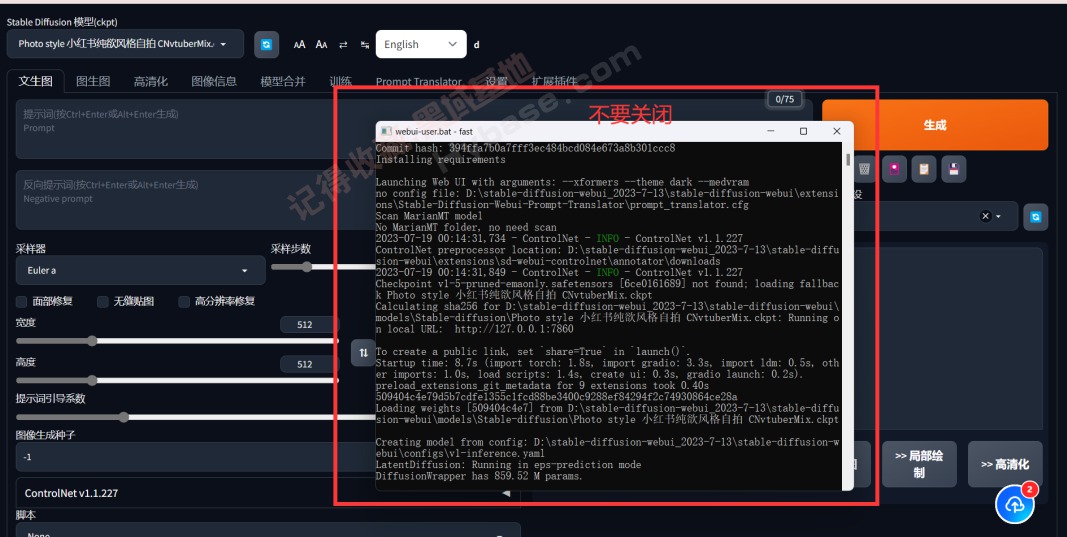
Task: Click the generated image preview area
Action: coord(949,338)
